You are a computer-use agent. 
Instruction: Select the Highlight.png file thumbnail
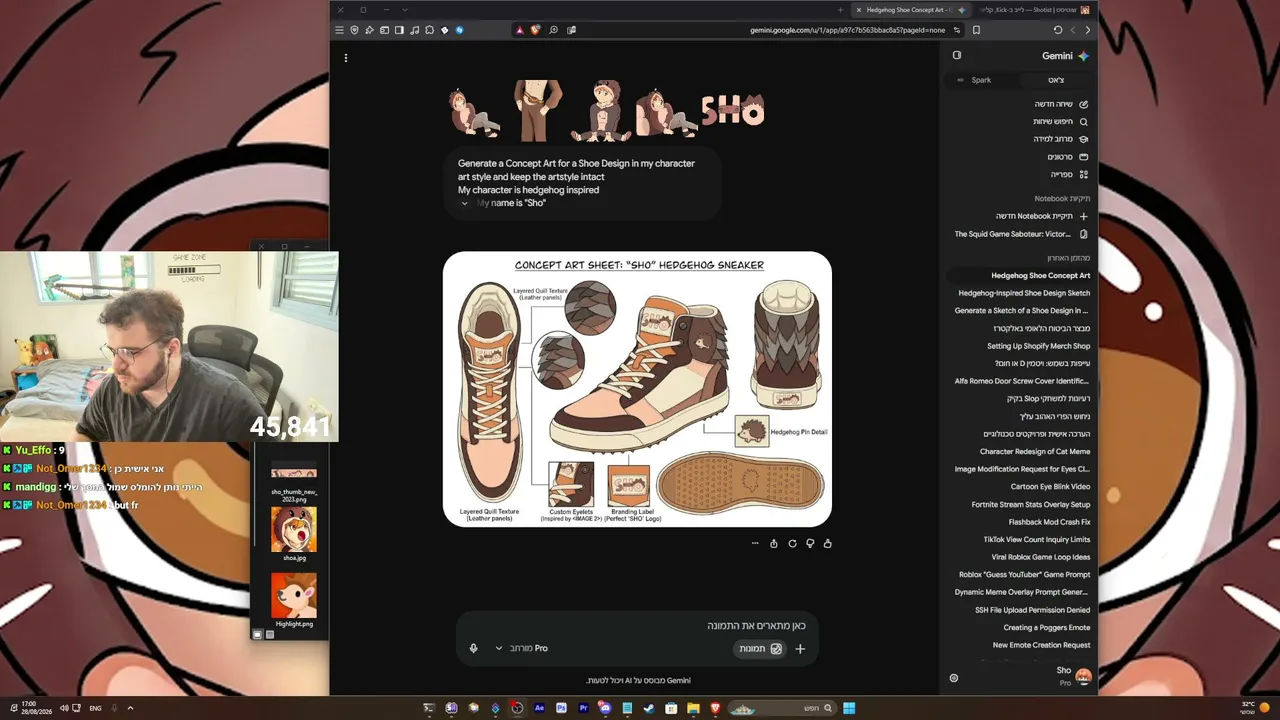tap(294, 595)
